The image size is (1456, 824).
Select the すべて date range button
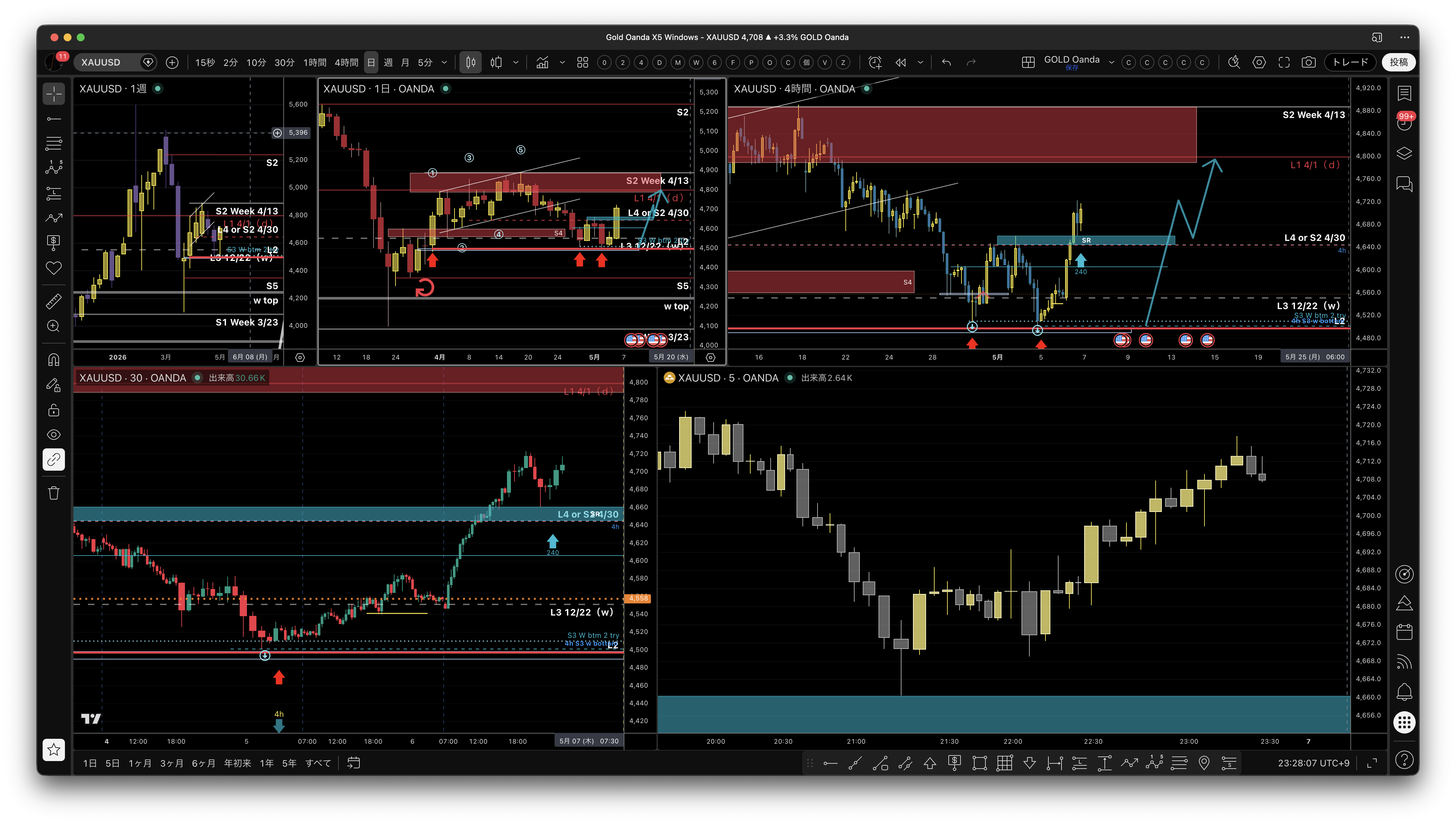318,763
